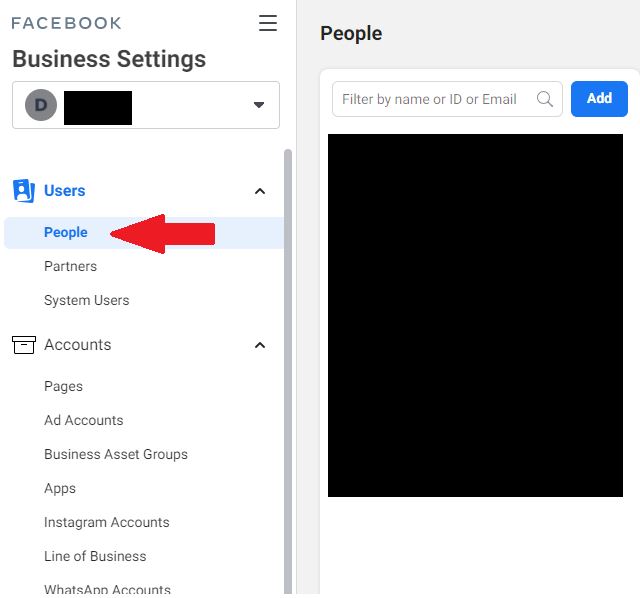Image resolution: width=640 pixels, height=598 pixels.
Task: Click the Business Settings heading
Action: pos(109,59)
